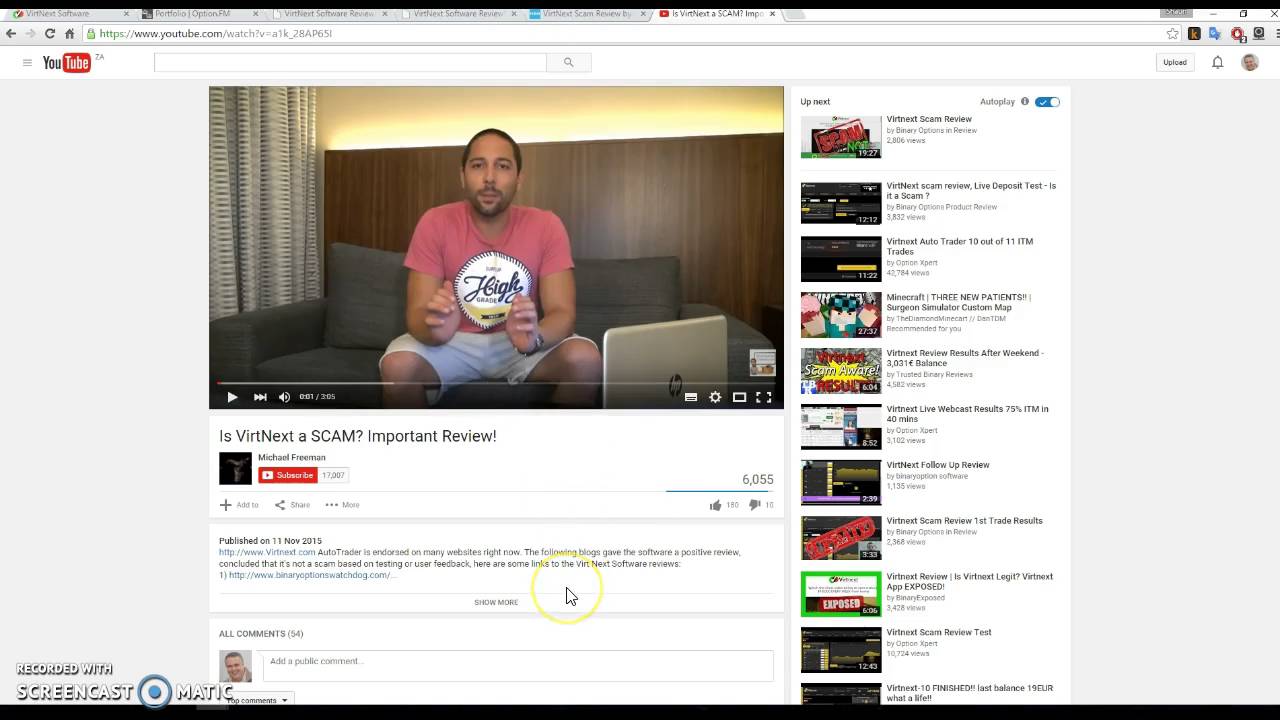Click the red blocker extension icon
Screen dimensions: 1280x720
point(1238,34)
